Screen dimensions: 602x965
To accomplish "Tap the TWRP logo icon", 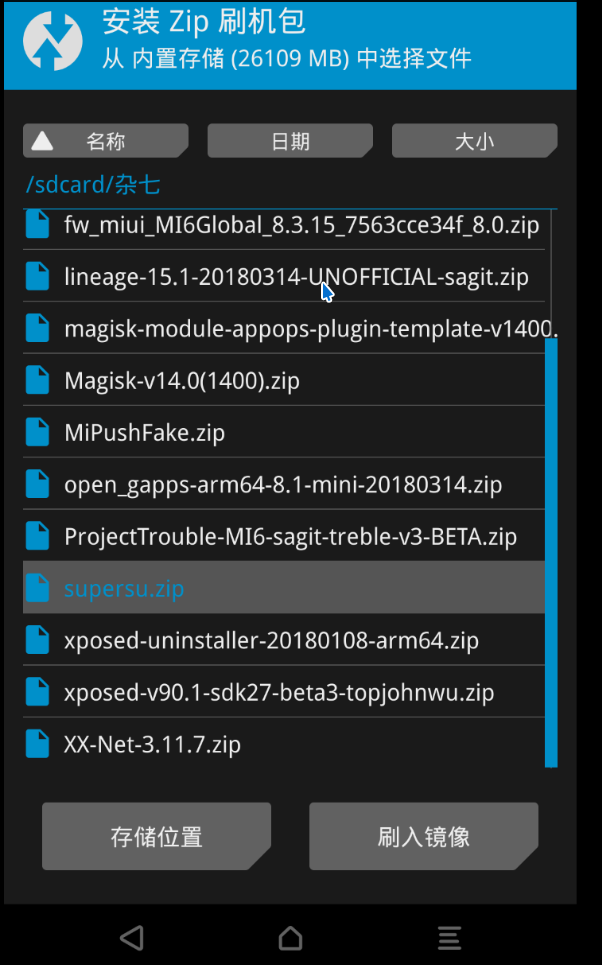I will (53, 41).
